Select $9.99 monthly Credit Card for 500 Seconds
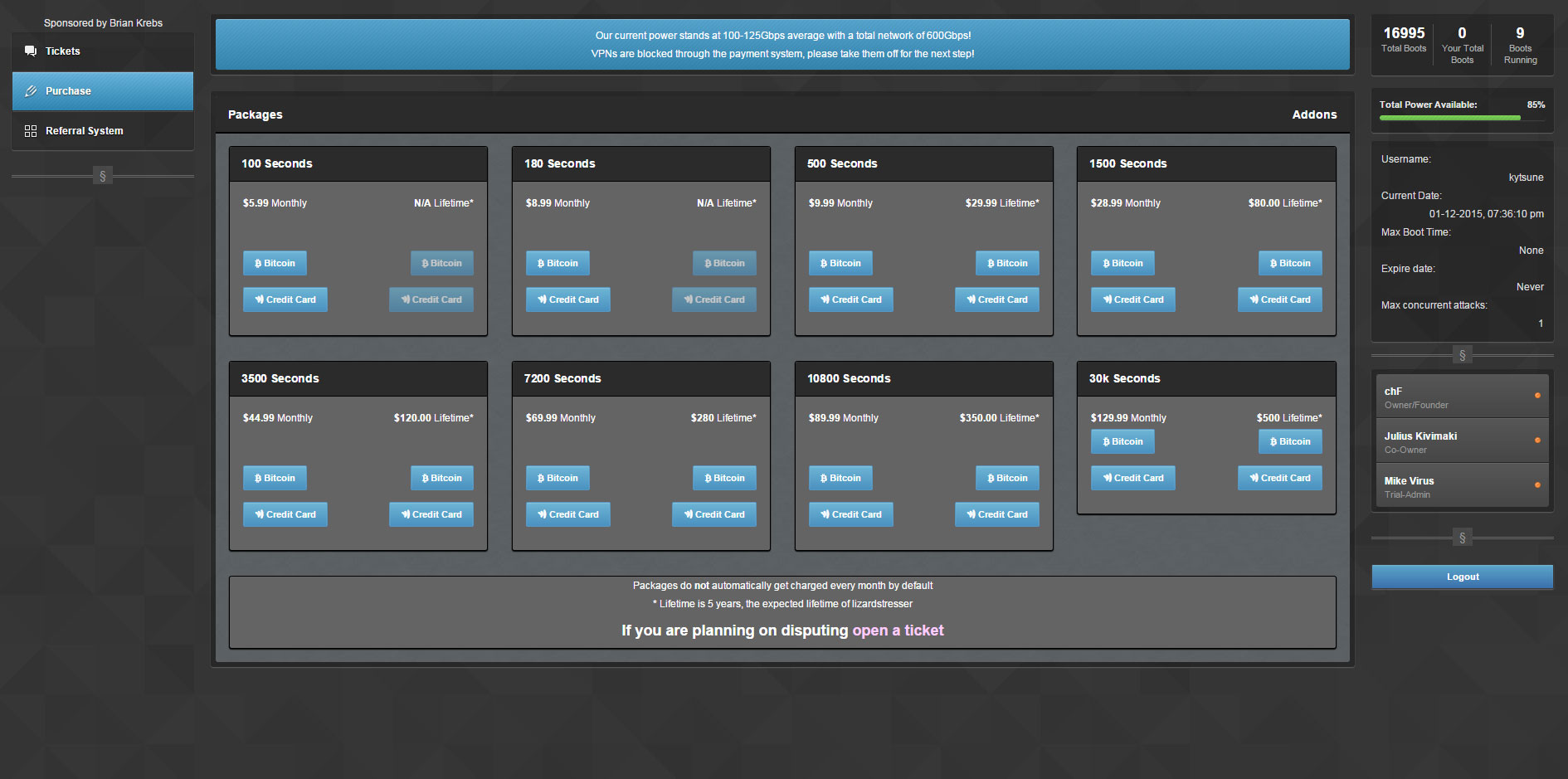The height and width of the screenshot is (779, 1568). 851,299
